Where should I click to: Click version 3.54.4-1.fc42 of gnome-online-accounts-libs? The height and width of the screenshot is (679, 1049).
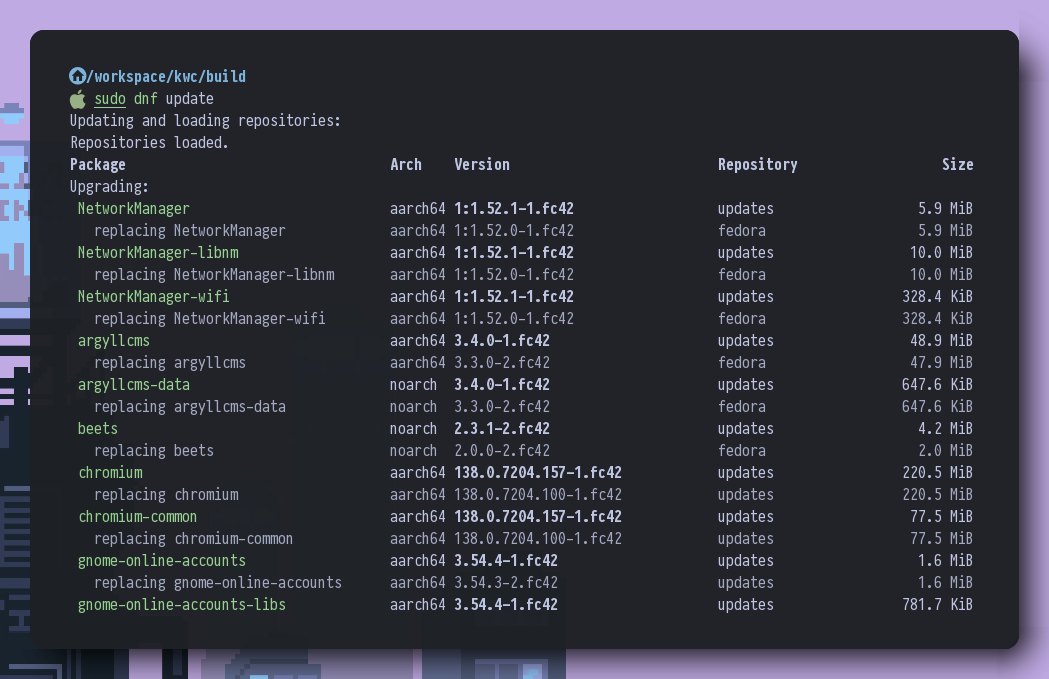point(506,605)
